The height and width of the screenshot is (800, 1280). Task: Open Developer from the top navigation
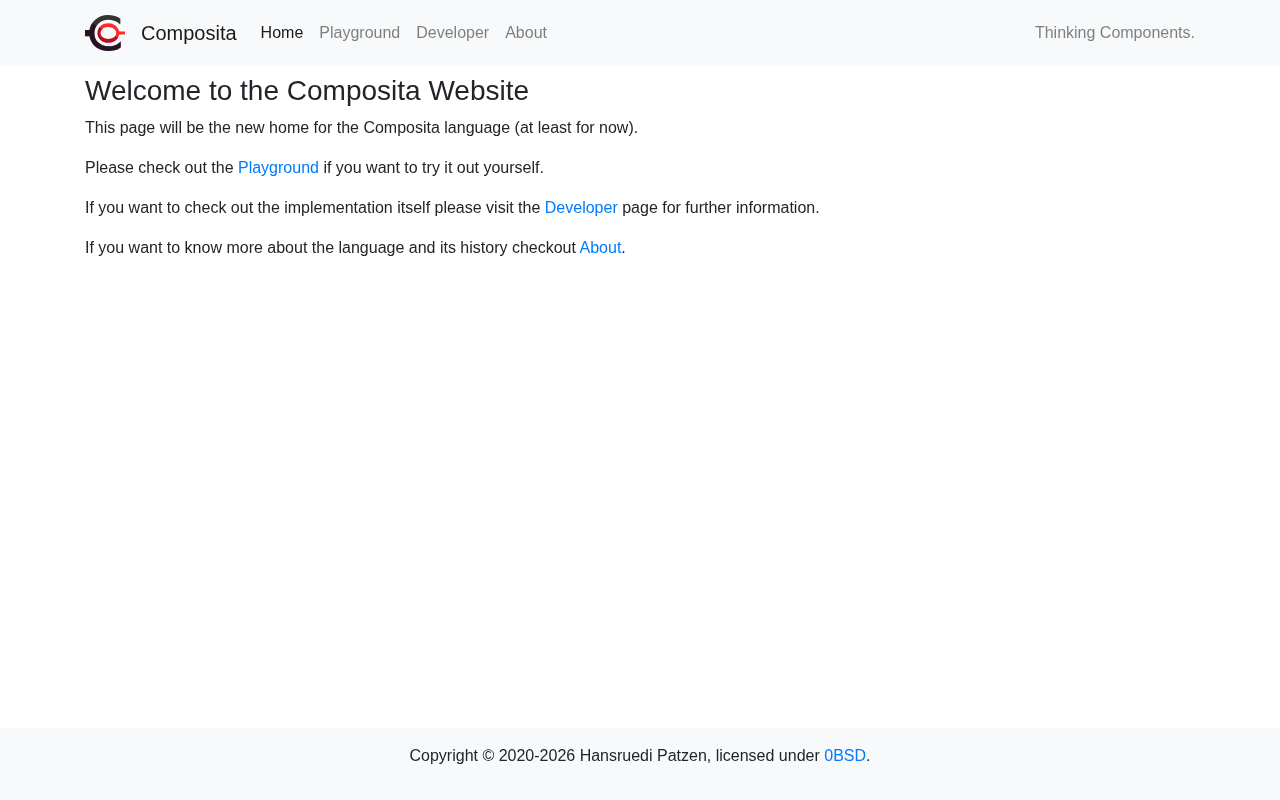click(x=452, y=33)
